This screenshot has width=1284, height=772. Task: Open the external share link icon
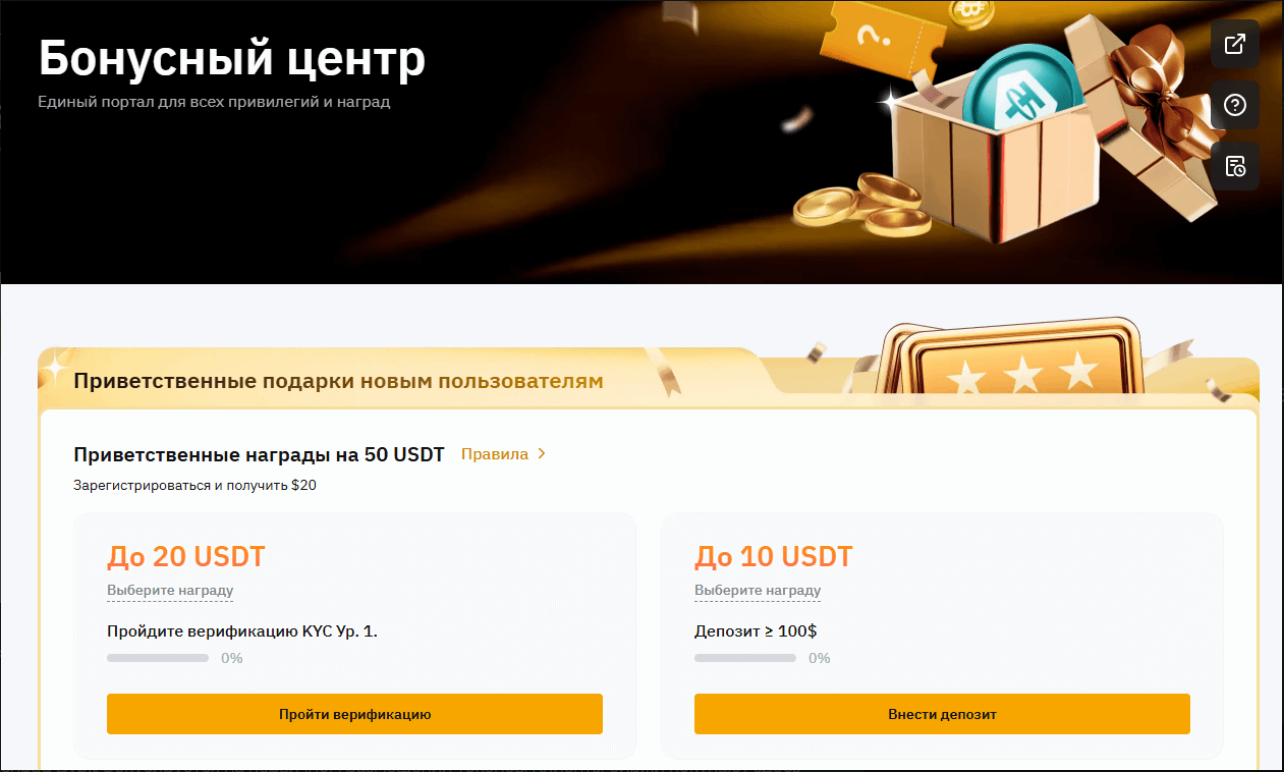[1235, 44]
